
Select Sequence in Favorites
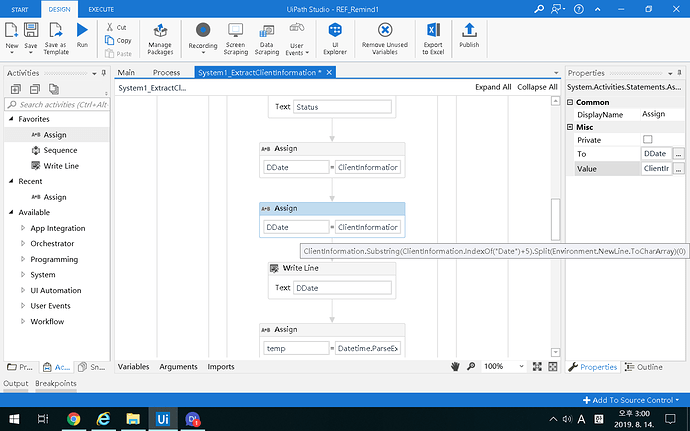point(55,150)
